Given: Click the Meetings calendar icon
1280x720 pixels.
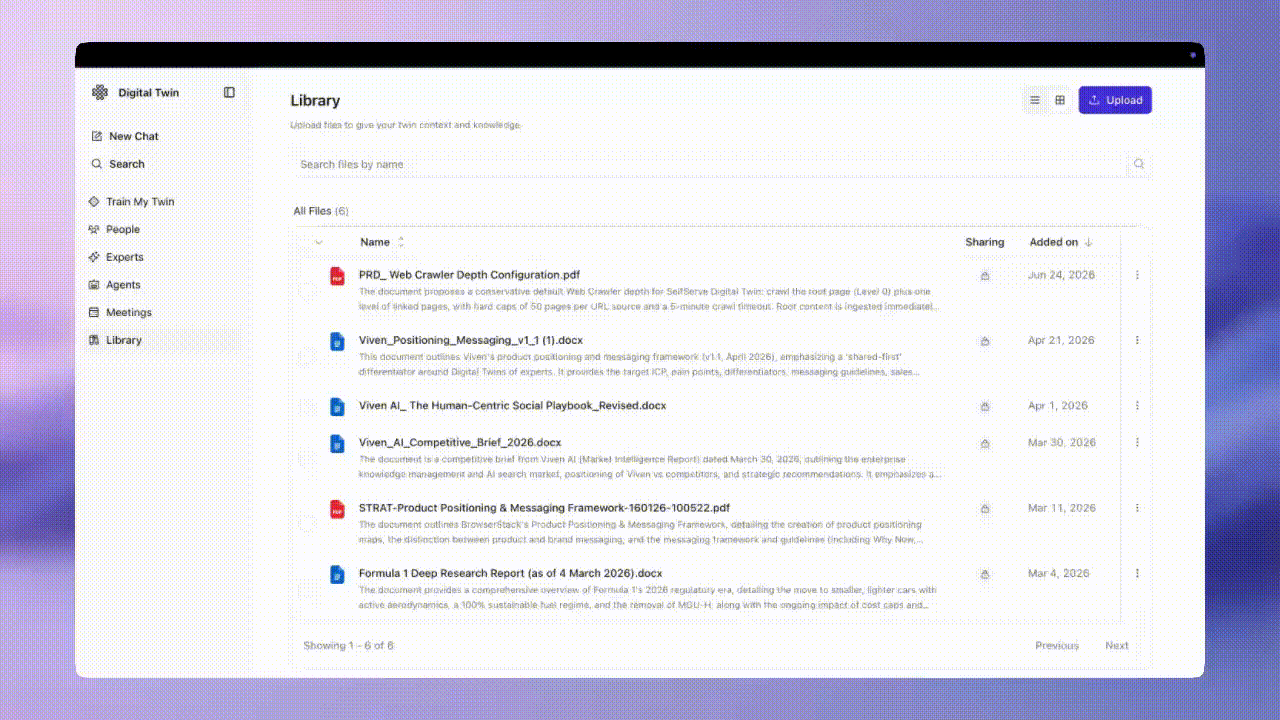Looking at the screenshot, I should [x=94, y=312].
